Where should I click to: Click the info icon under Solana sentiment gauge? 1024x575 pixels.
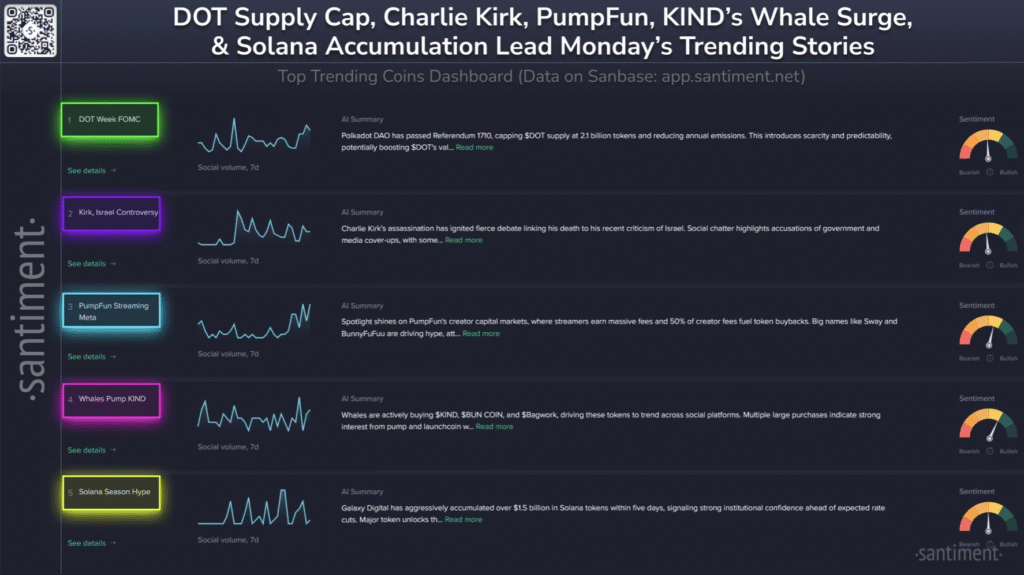(x=989, y=544)
